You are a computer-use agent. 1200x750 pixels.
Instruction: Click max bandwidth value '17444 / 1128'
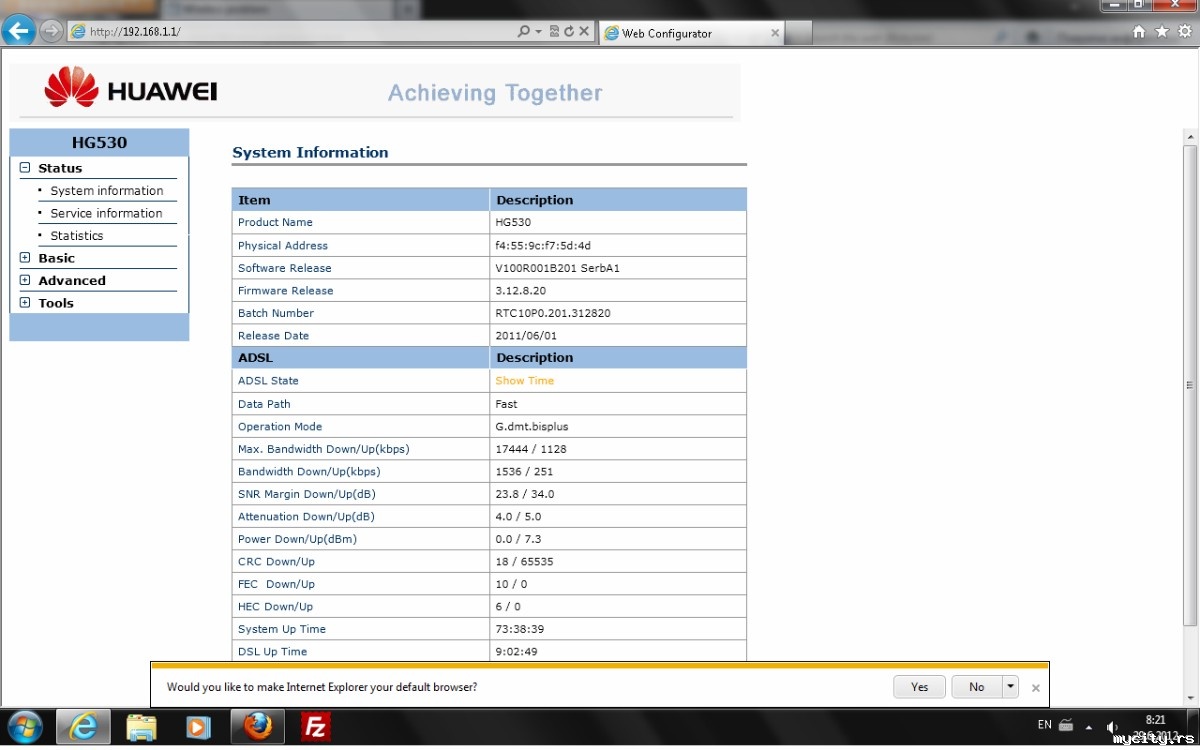[x=530, y=449]
